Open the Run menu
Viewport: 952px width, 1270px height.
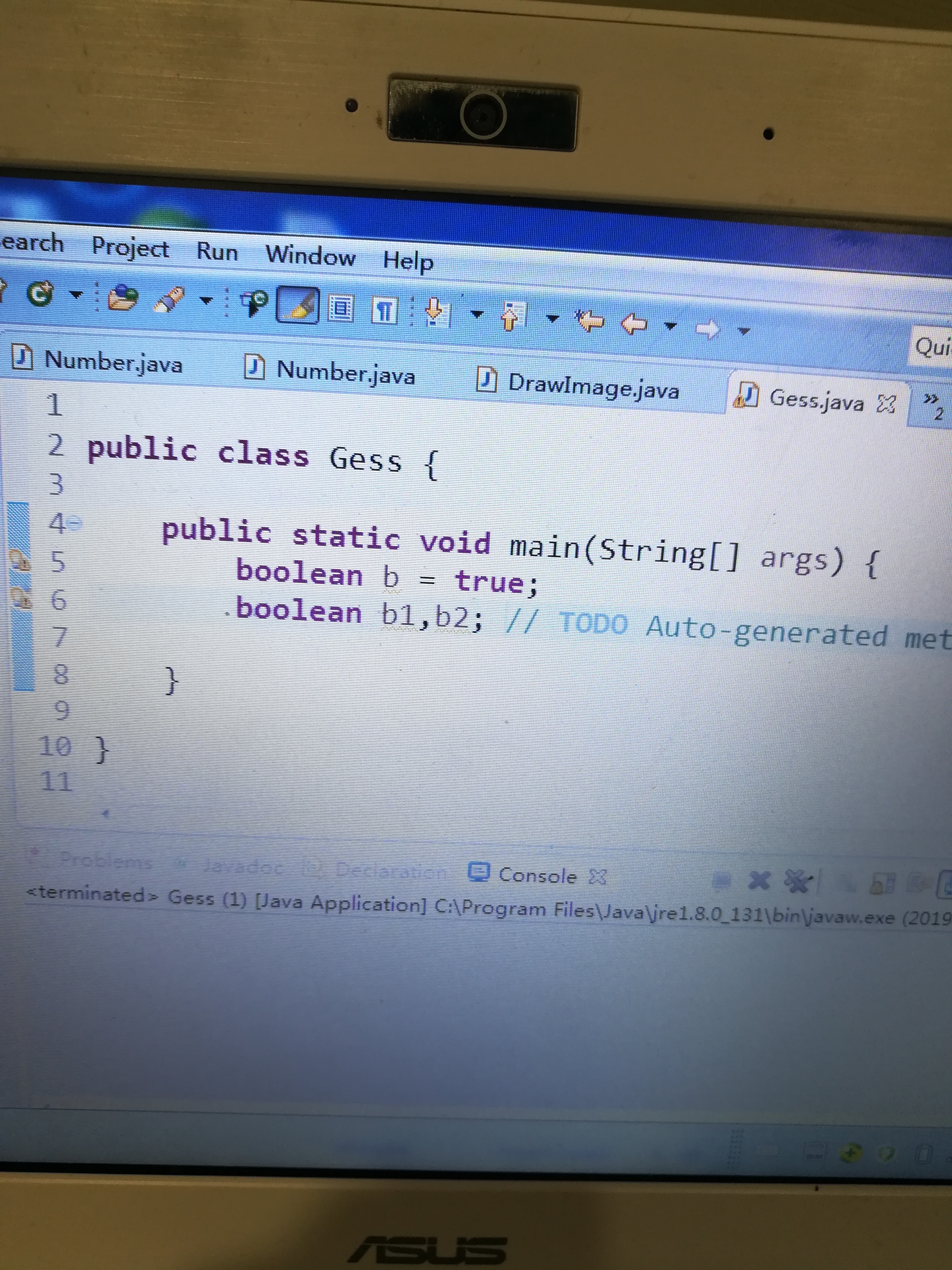point(217,252)
